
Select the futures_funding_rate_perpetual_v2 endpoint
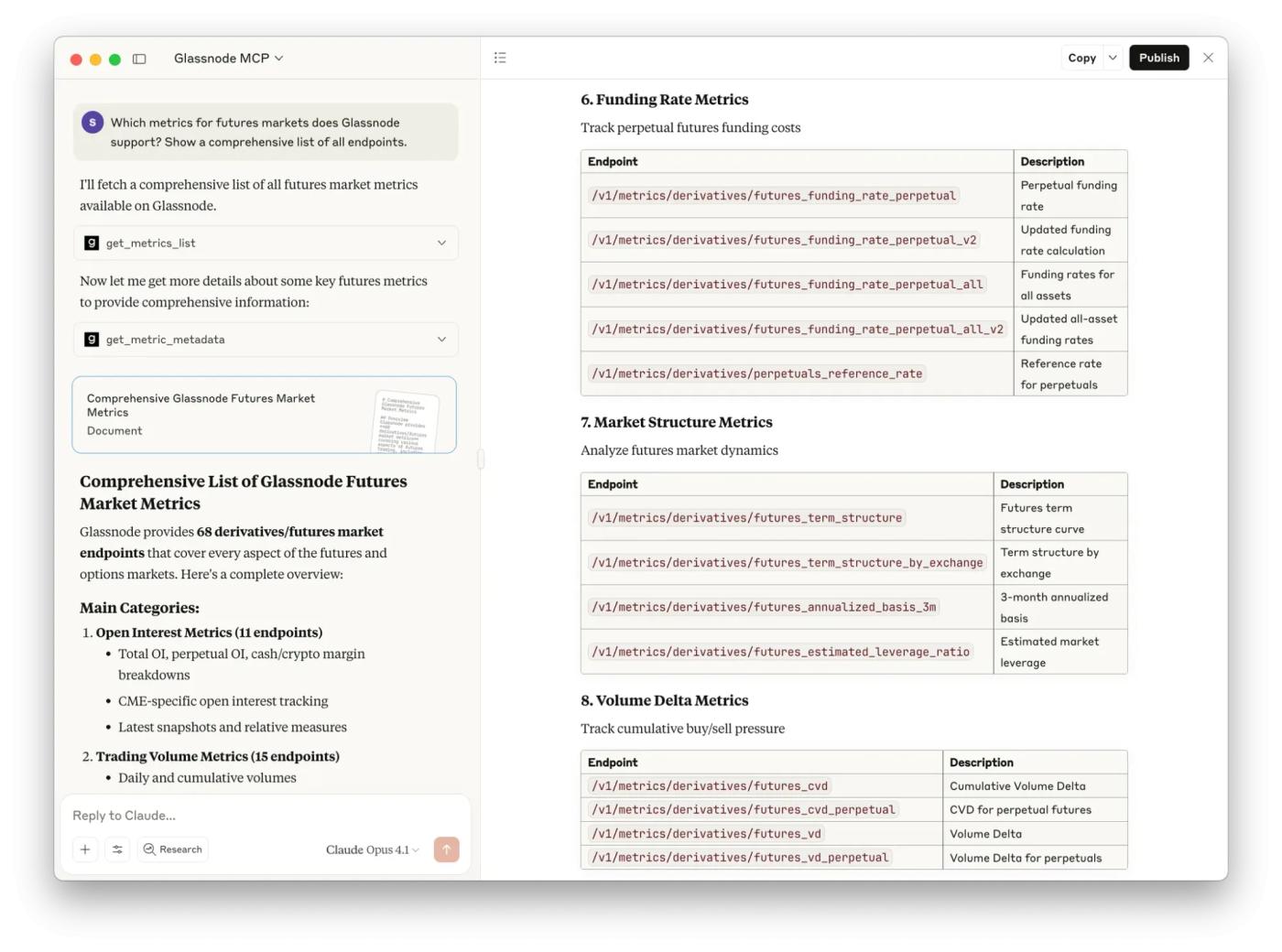pyautogui.click(x=784, y=240)
